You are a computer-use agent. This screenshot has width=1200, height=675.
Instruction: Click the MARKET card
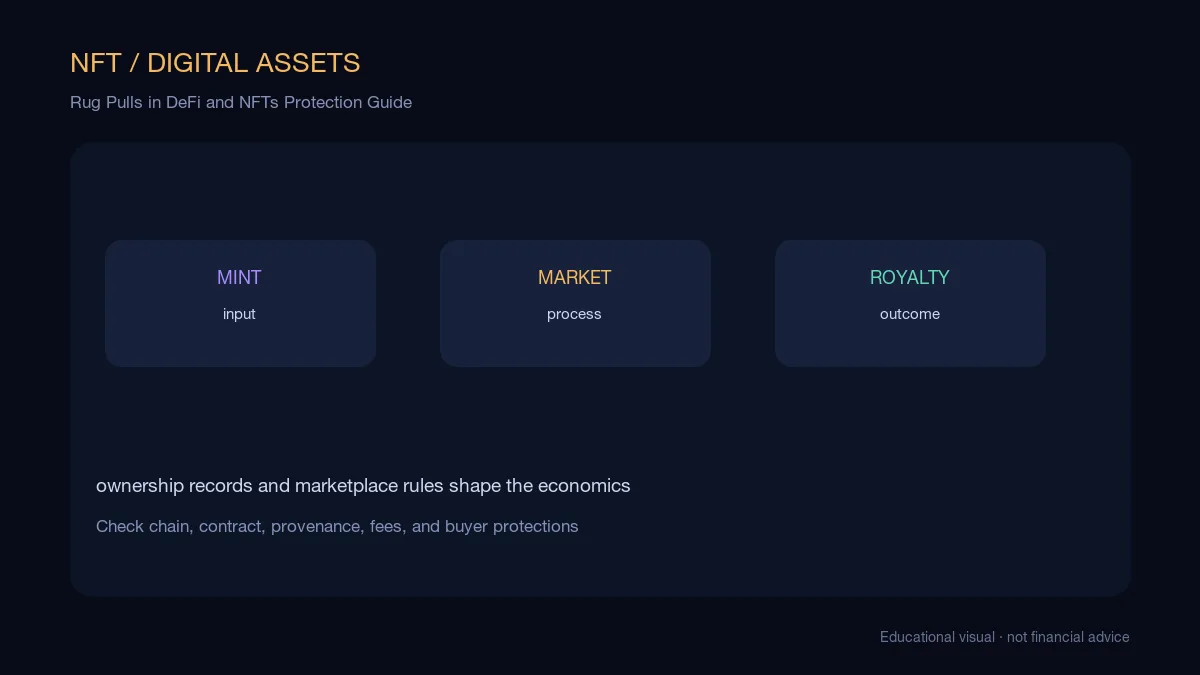tap(575, 303)
